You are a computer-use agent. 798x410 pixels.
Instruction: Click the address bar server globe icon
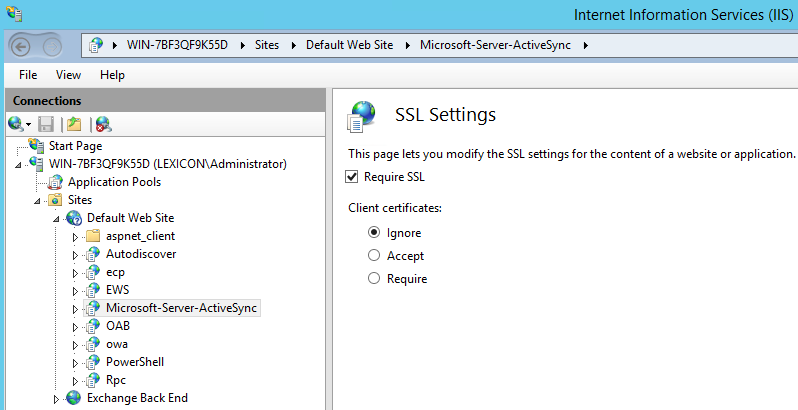click(x=96, y=45)
